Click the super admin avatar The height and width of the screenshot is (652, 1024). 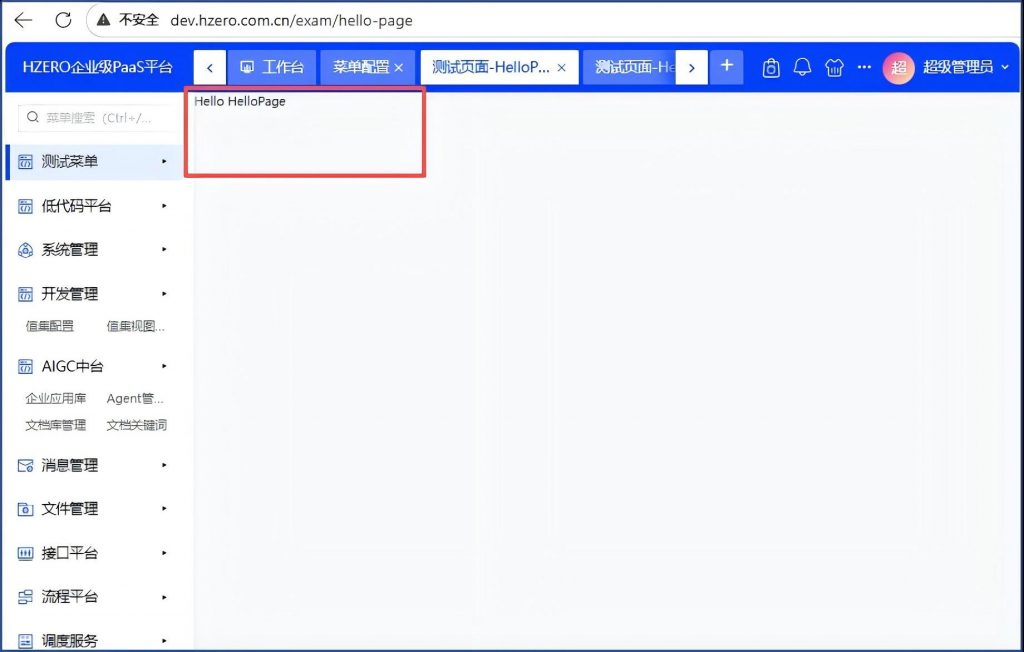point(898,67)
